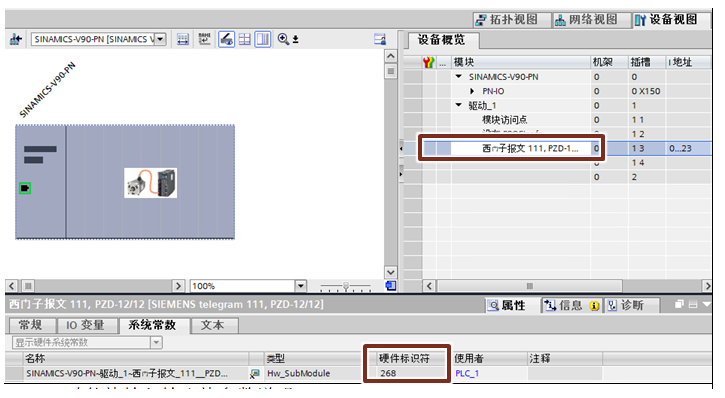This screenshot has height=398, width=725.
Task: Click the device view scroll down arrow
Action: 391,272
